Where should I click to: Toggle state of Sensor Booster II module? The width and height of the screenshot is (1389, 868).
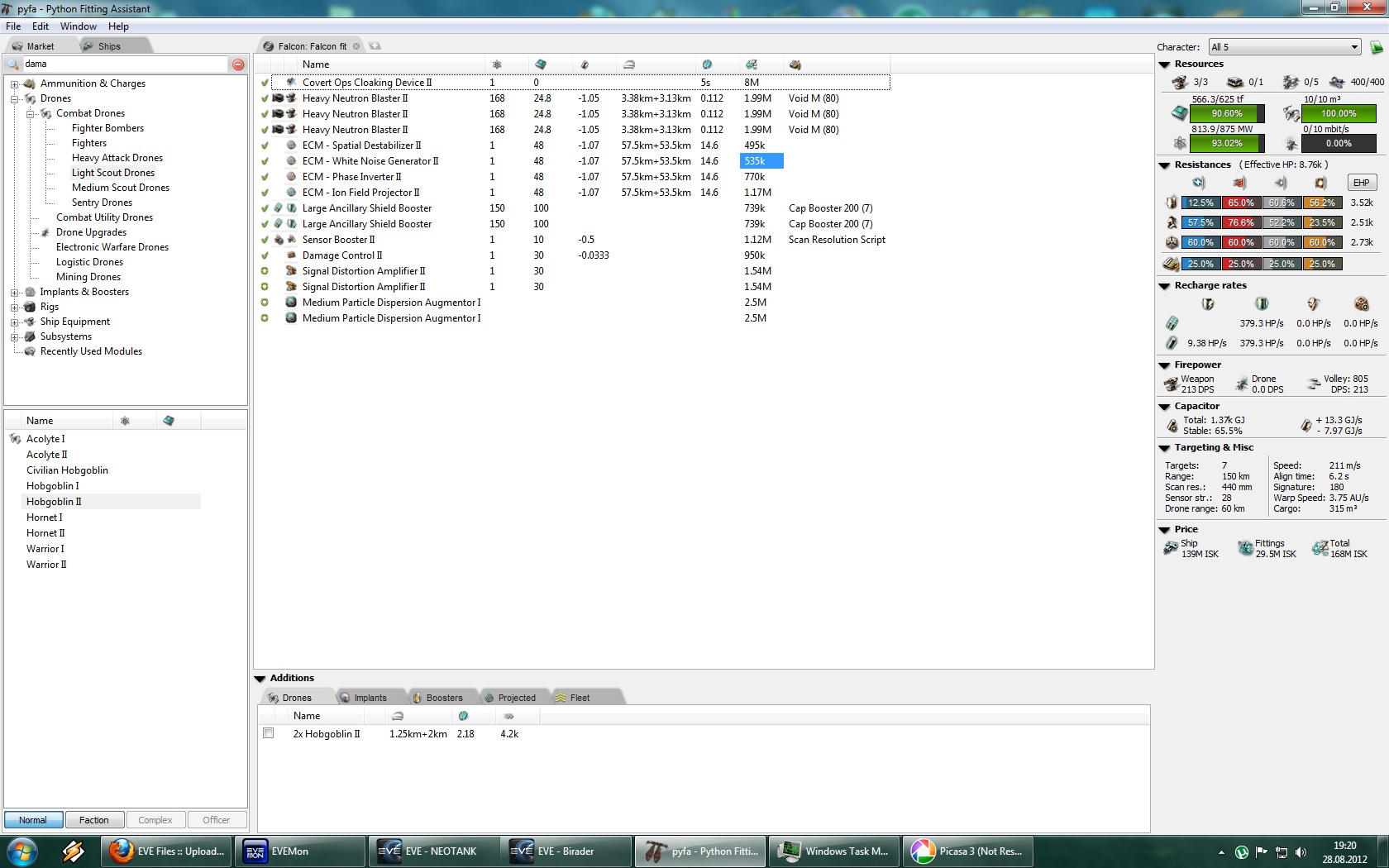point(265,240)
